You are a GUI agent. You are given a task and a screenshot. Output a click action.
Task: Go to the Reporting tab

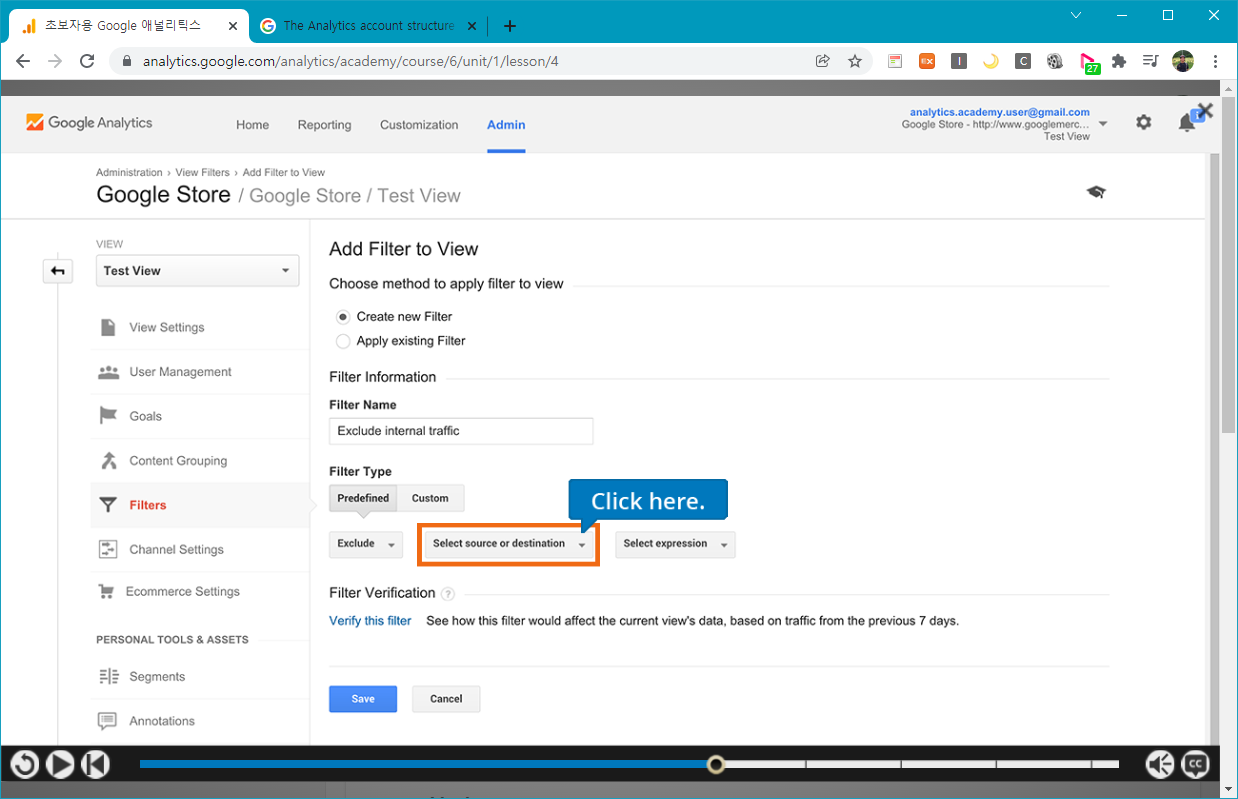[324, 125]
